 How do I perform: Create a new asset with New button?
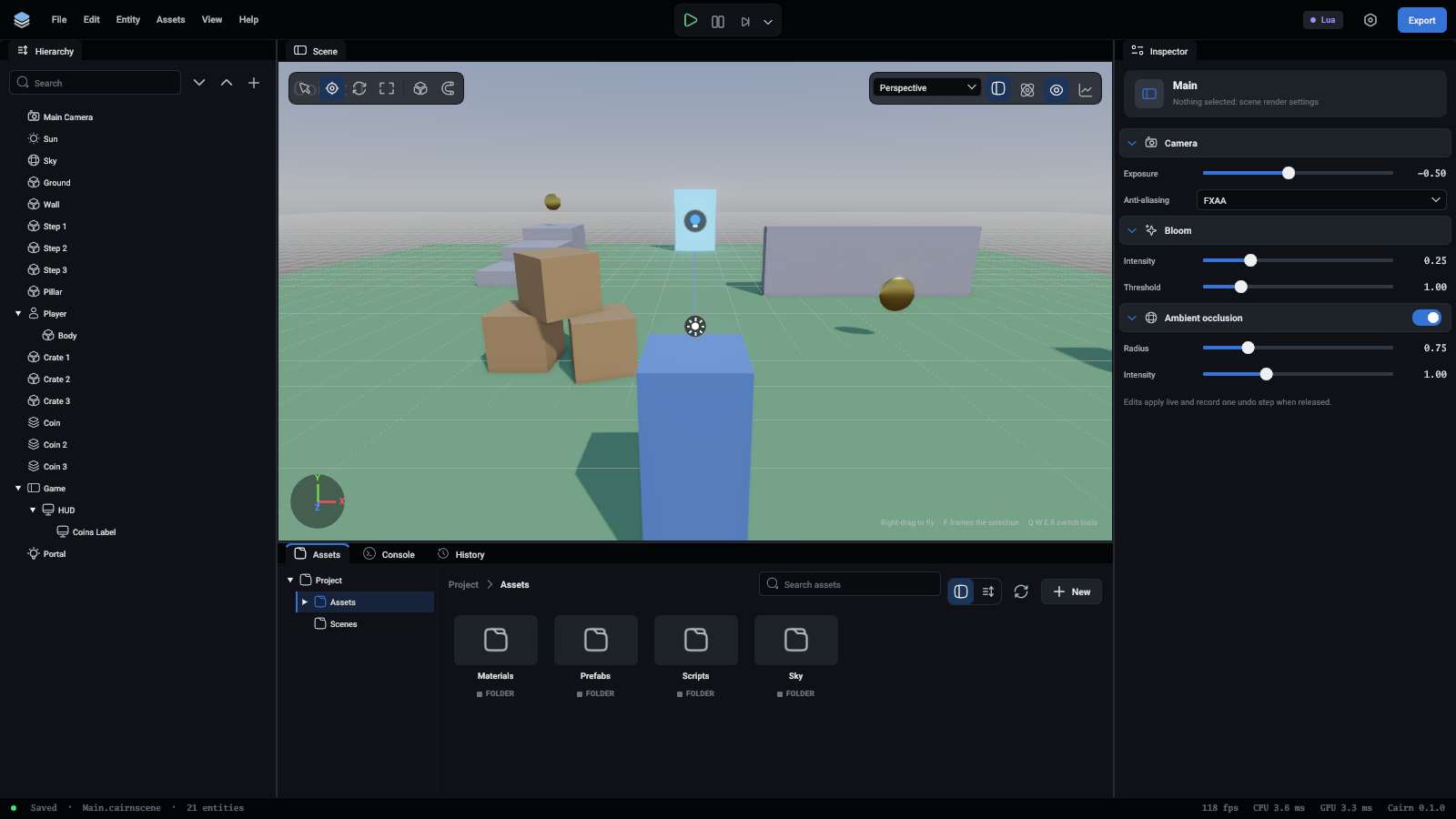point(1071,591)
